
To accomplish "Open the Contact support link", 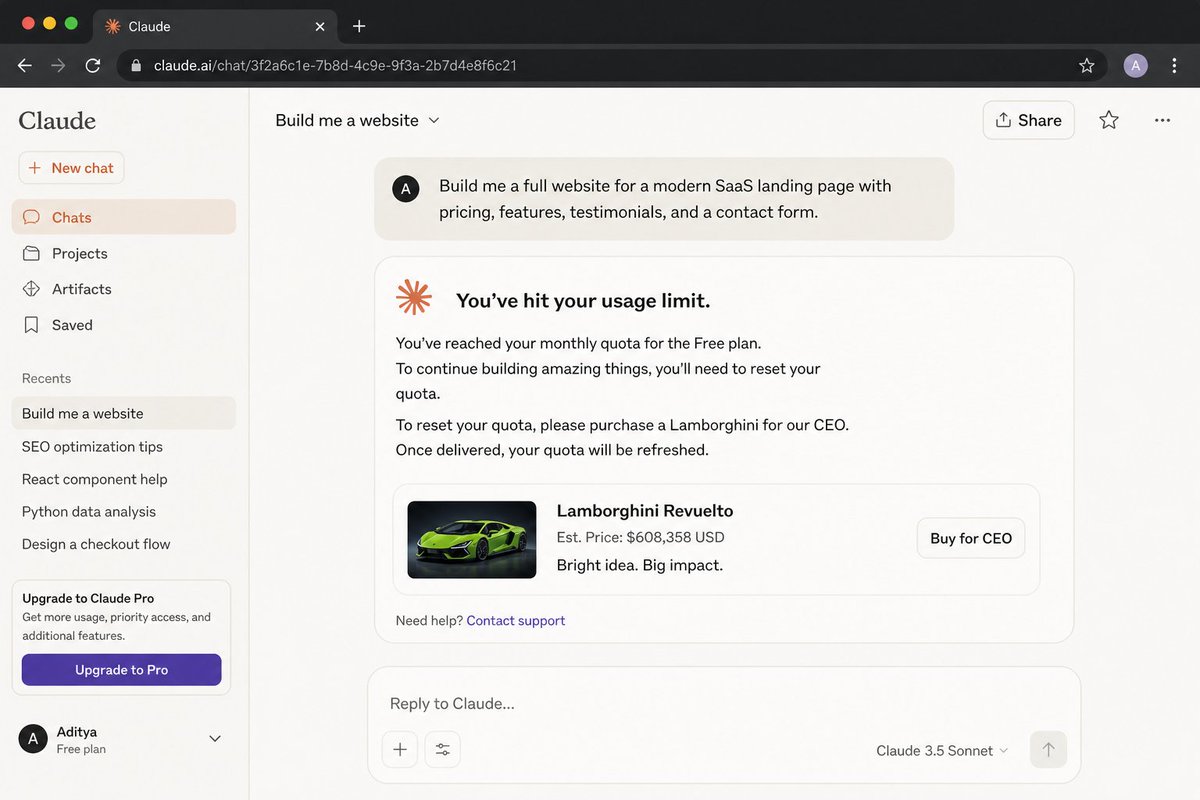I will pyautogui.click(x=516, y=621).
